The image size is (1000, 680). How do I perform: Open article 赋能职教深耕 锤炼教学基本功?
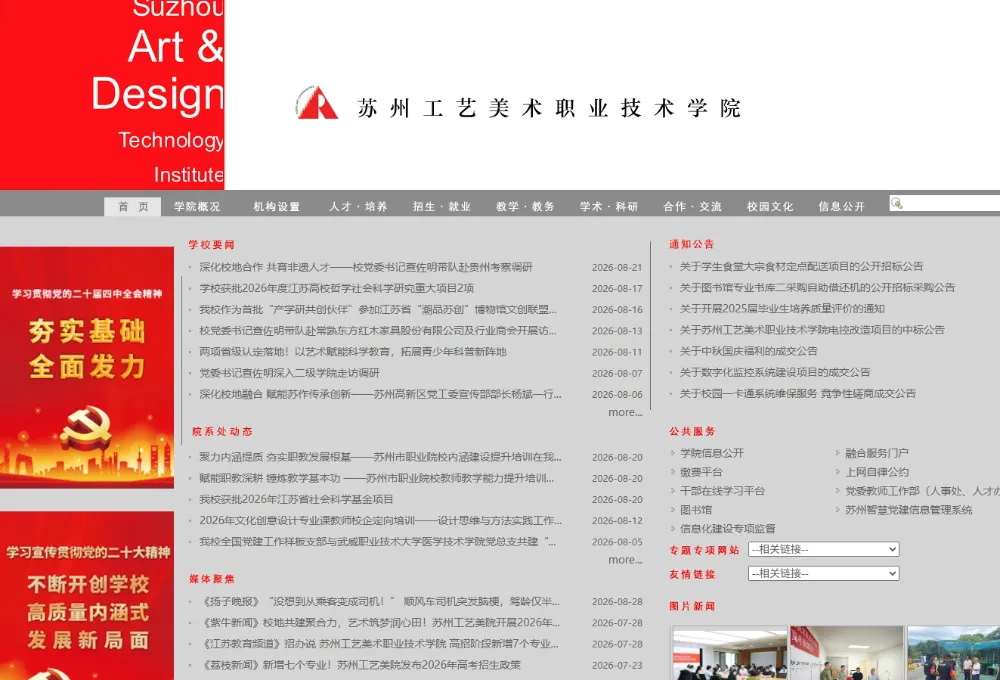376,478
